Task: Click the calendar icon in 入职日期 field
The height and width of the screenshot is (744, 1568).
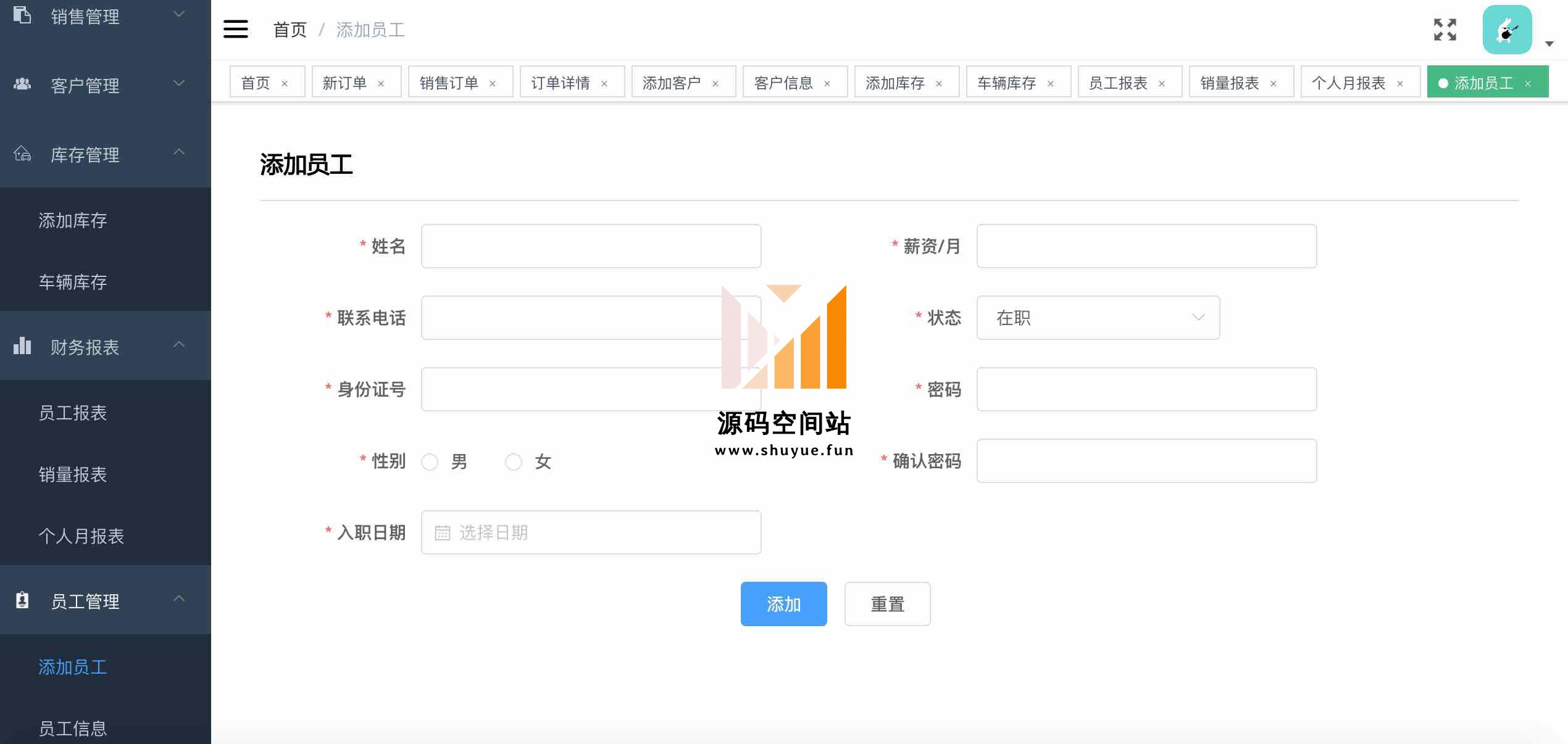Action: 442,532
